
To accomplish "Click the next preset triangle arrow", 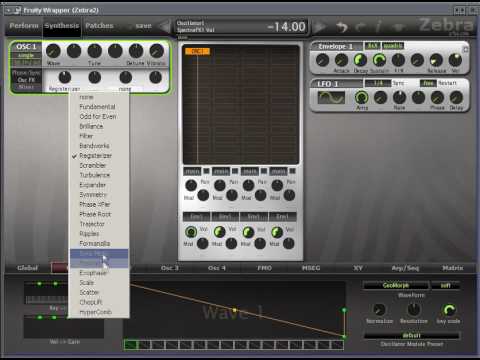I will point(320,27).
